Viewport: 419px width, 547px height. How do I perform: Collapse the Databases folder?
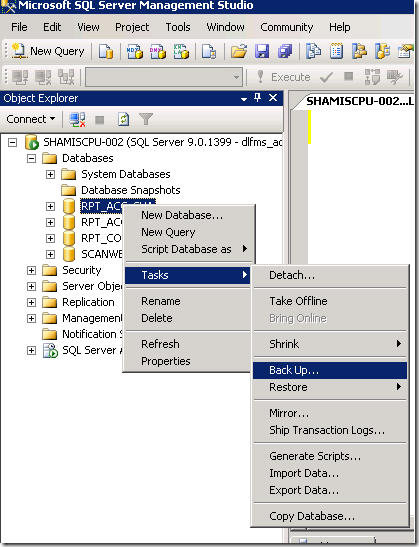[x=31, y=158]
